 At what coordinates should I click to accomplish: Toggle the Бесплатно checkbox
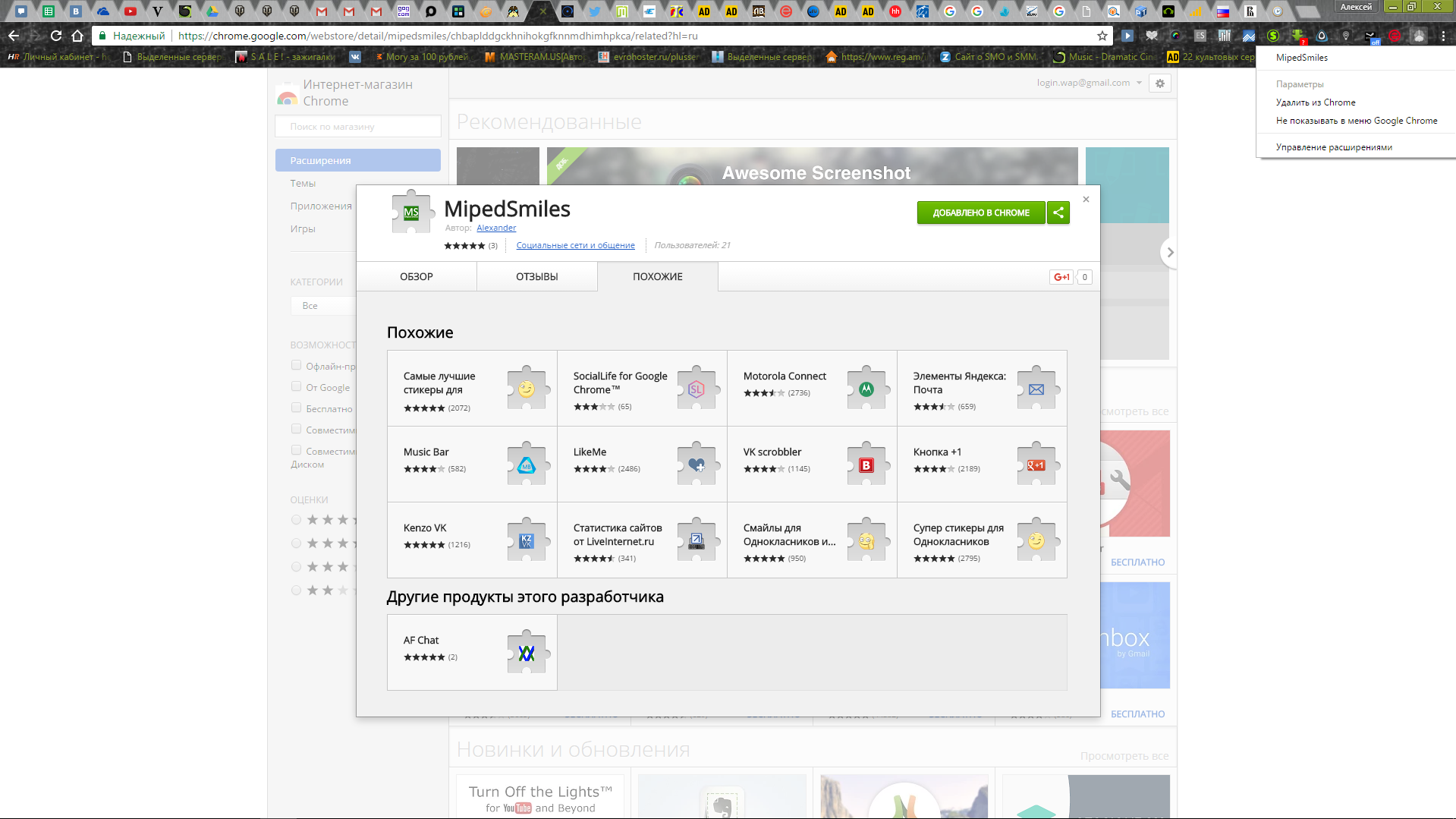click(x=297, y=408)
